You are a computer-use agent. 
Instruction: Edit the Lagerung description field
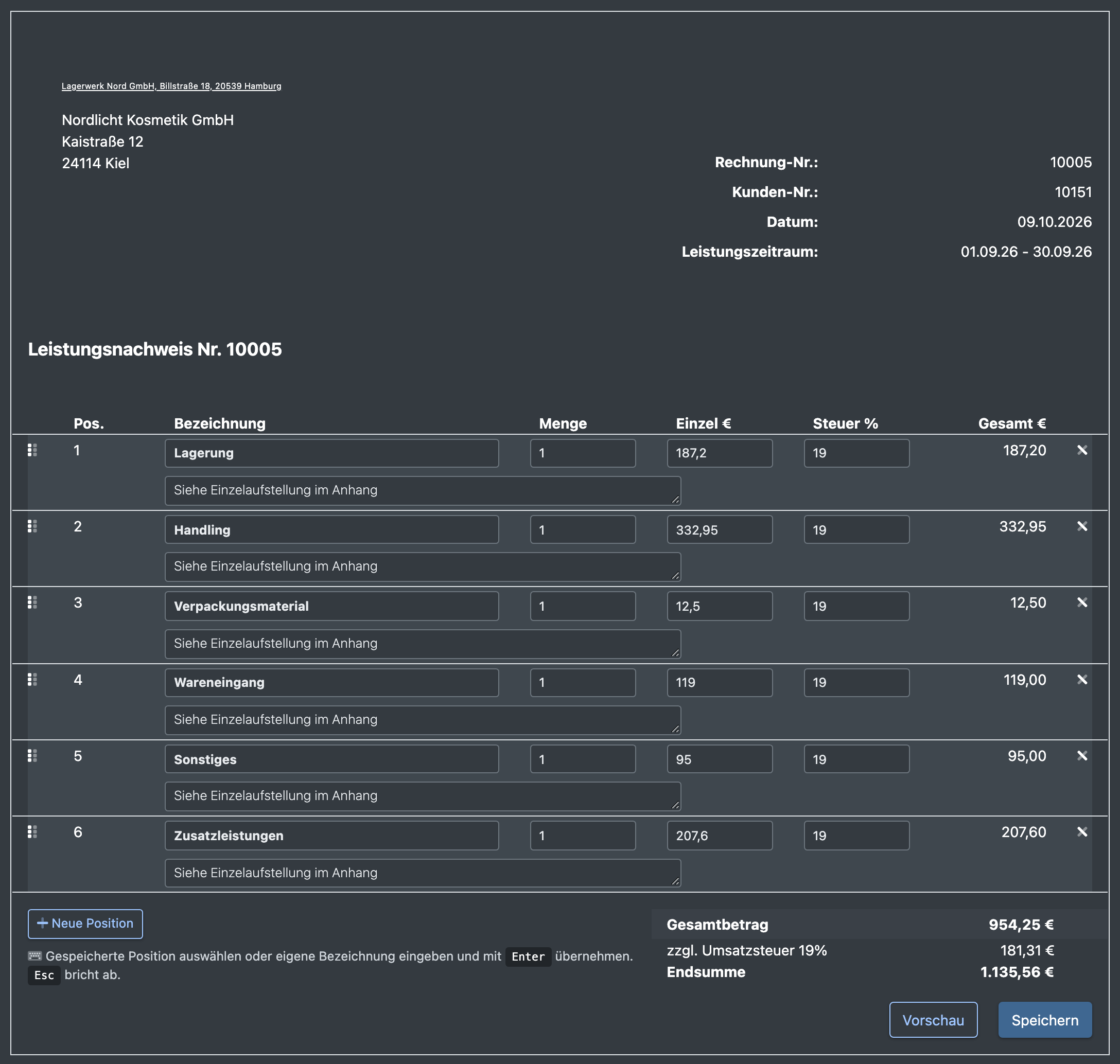[332, 453]
